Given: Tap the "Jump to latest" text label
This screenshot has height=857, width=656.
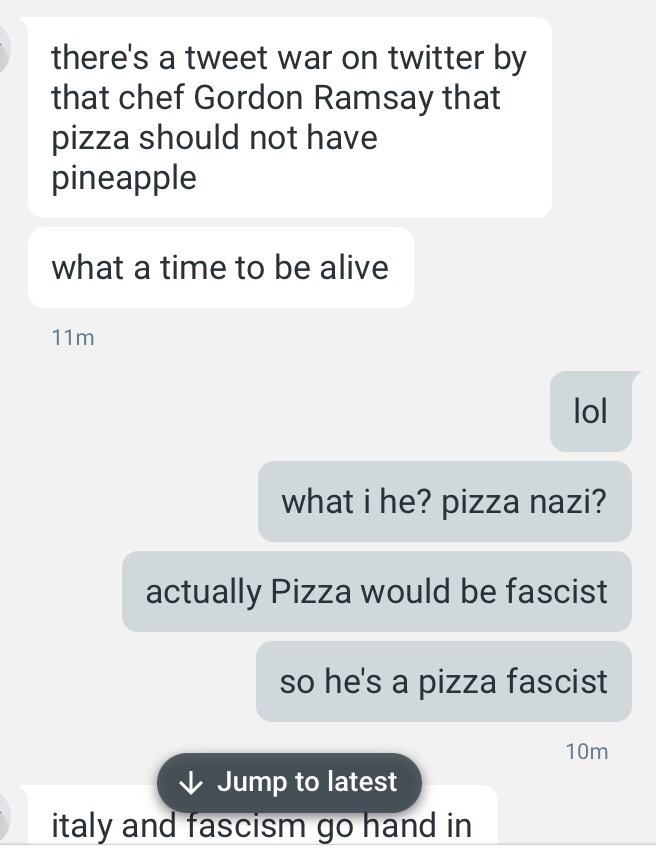Looking at the screenshot, I should coord(307,782).
